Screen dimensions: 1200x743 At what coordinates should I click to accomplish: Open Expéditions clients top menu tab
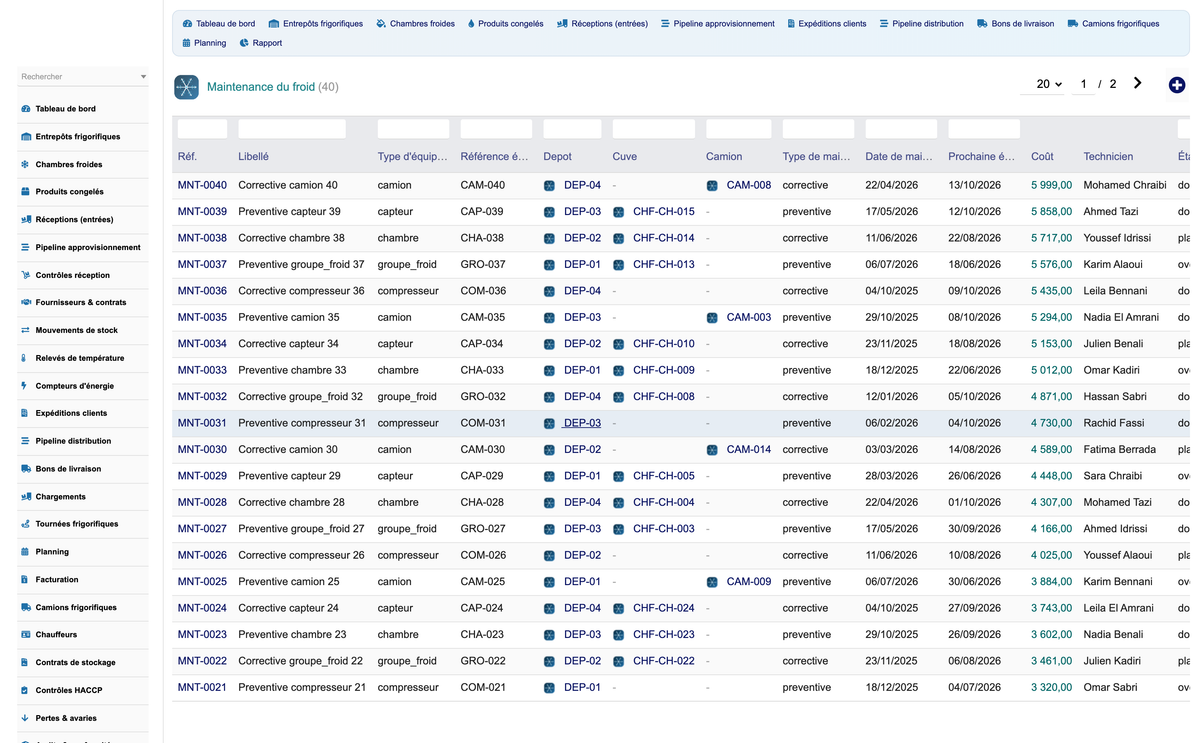tap(826, 24)
